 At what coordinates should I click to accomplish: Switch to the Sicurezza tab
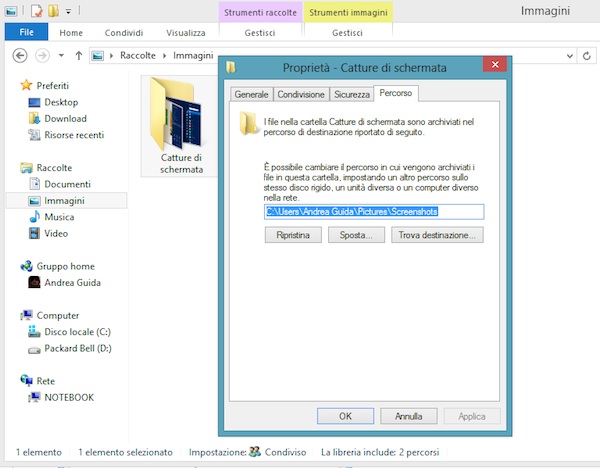351,94
